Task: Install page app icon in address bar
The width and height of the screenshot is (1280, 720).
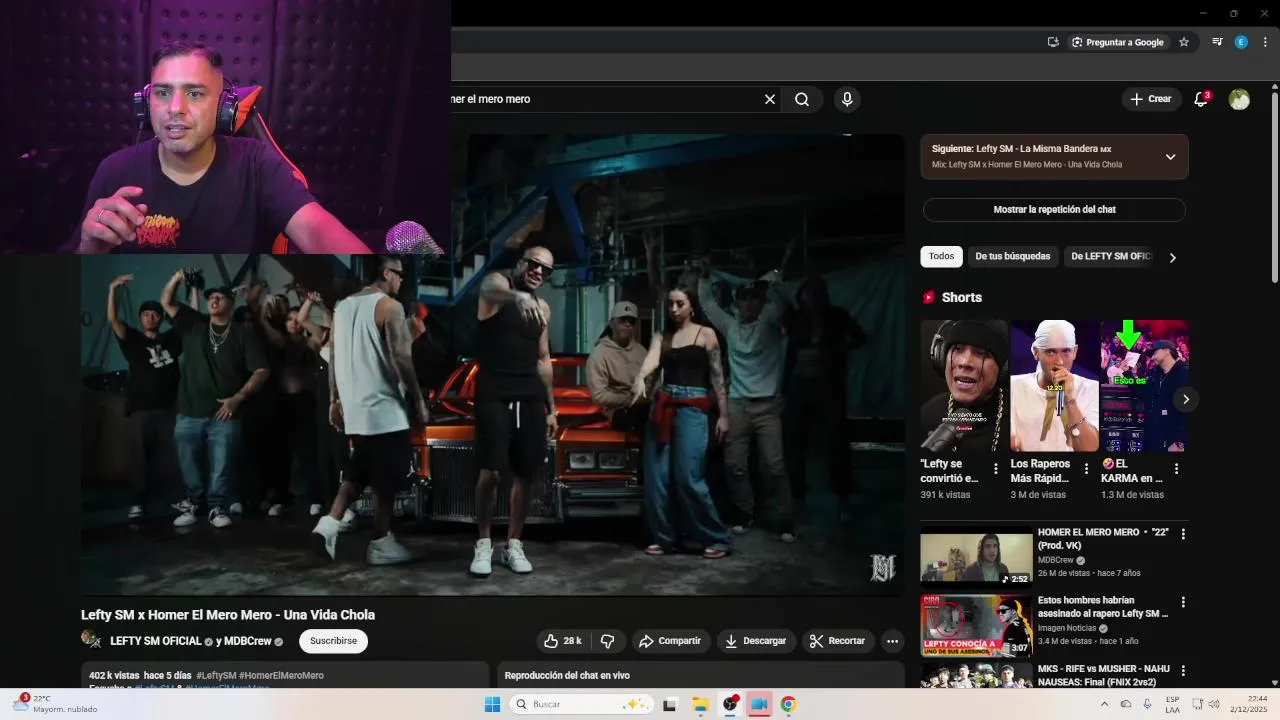Action: point(1053,42)
